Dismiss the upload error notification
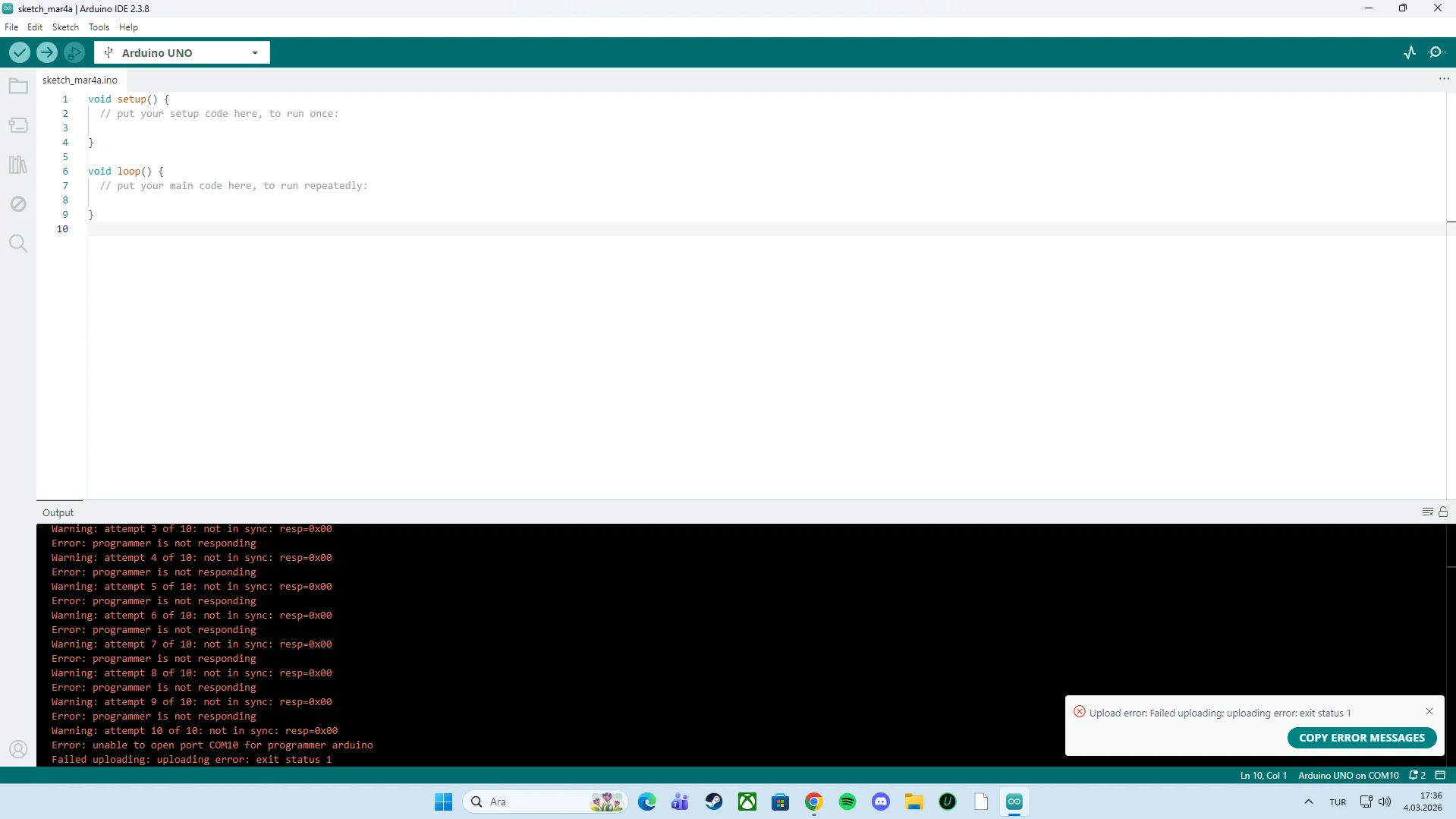The image size is (1456, 819). [x=1429, y=711]
